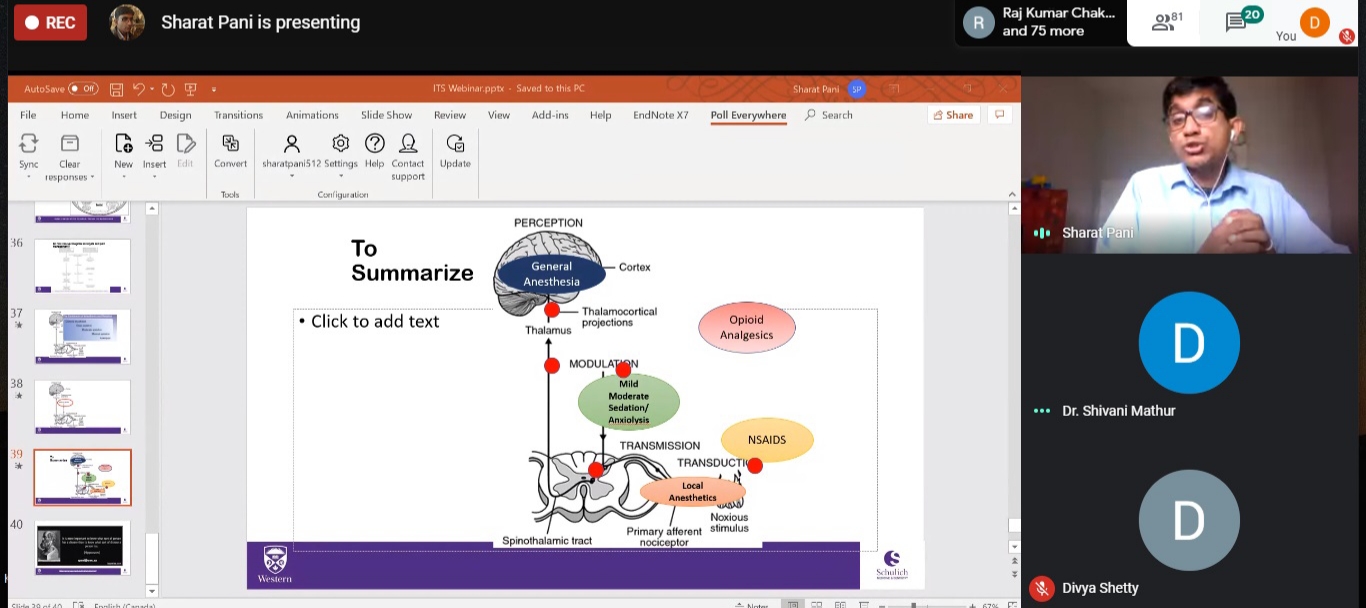Open the sharatpani512 account dropdown
The width and height of the screenshot is (1366, 608).
point(291,176)
